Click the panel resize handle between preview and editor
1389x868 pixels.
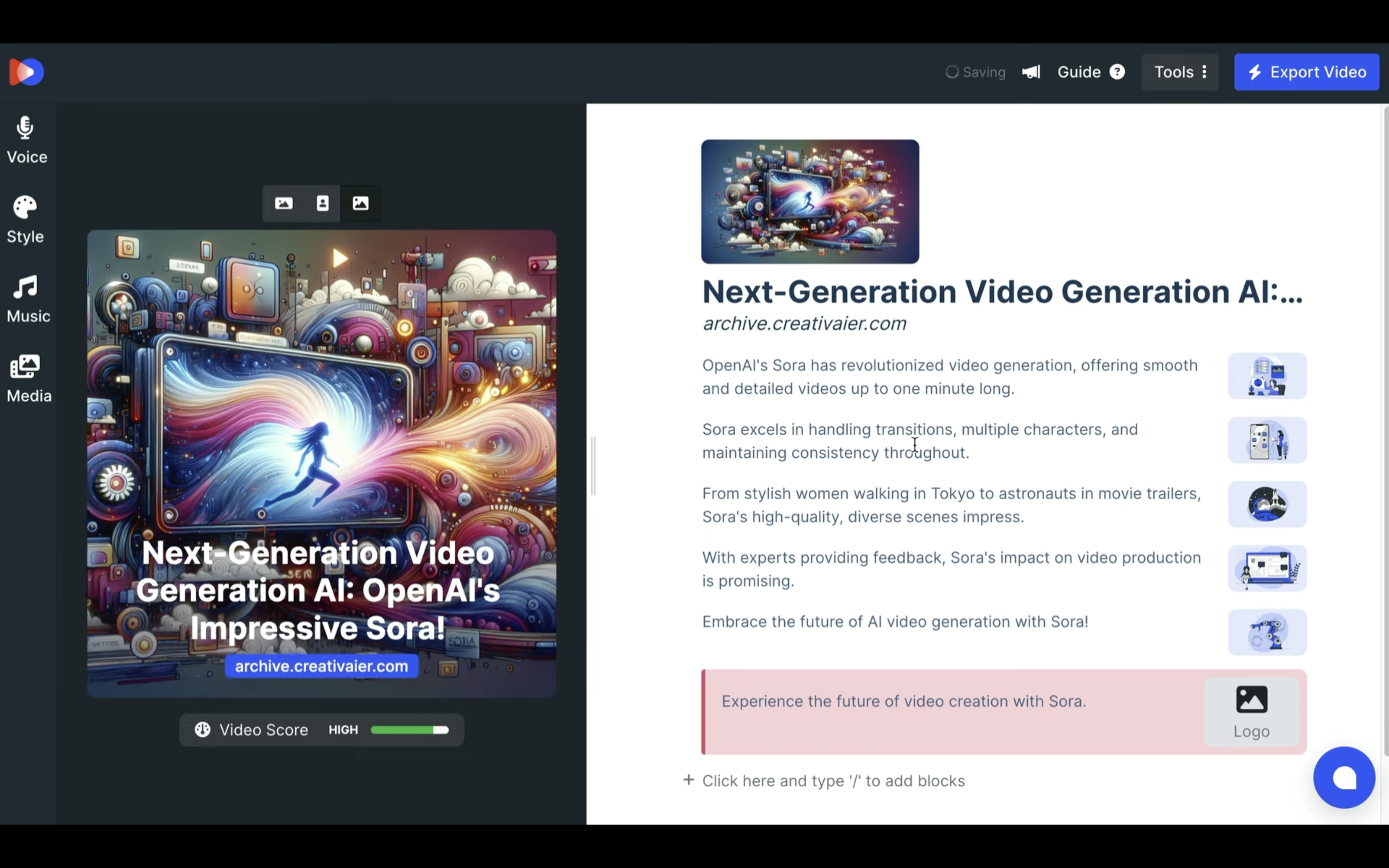(594, 465)
